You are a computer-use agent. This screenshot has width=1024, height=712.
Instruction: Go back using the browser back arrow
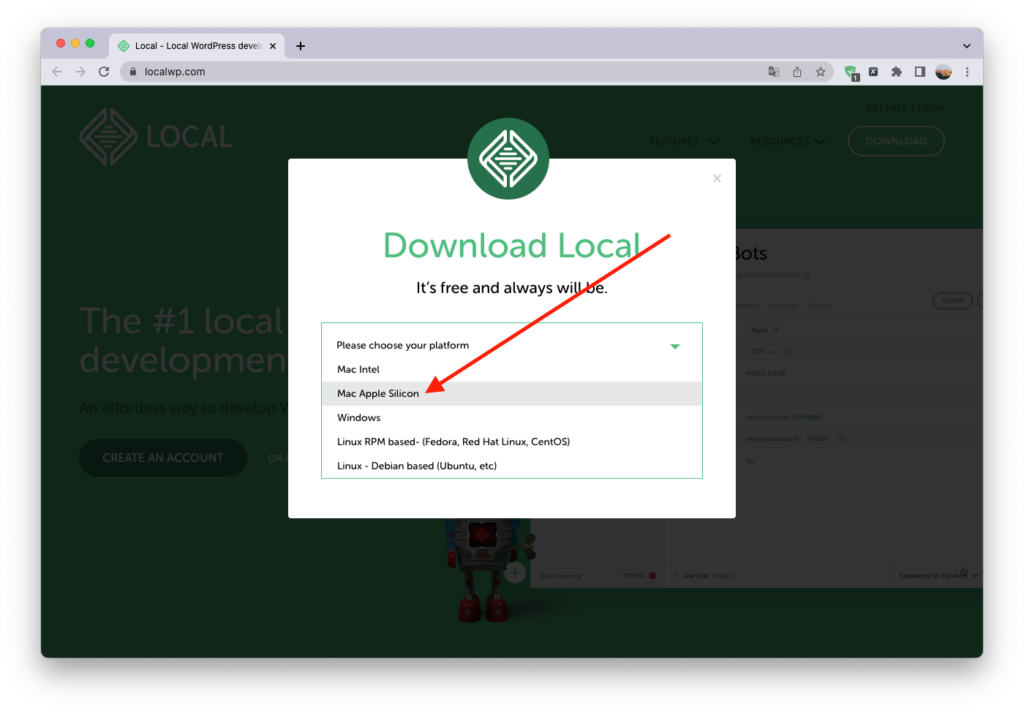tap(57, 72)
